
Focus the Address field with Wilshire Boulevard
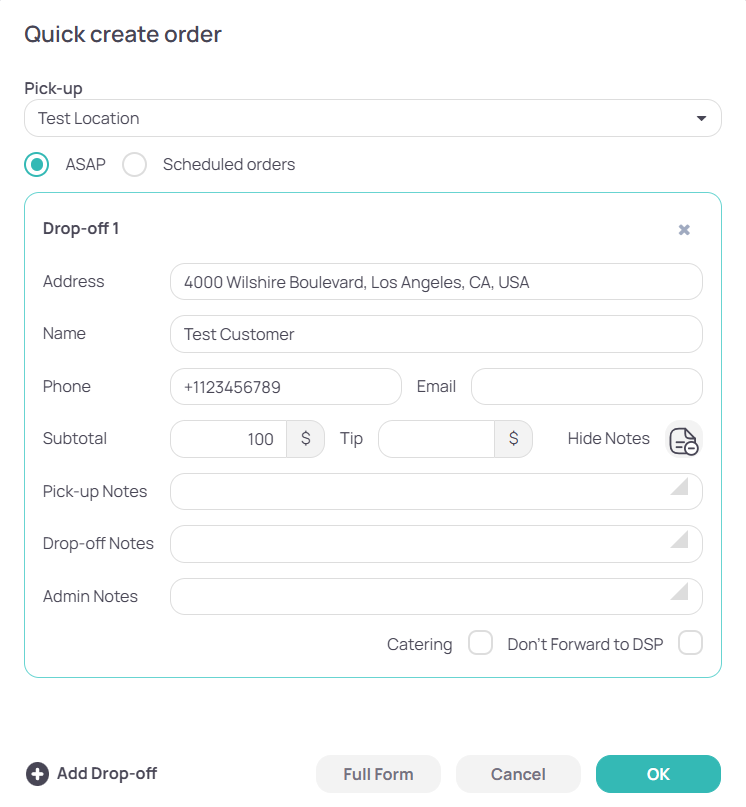pos(436,282)
